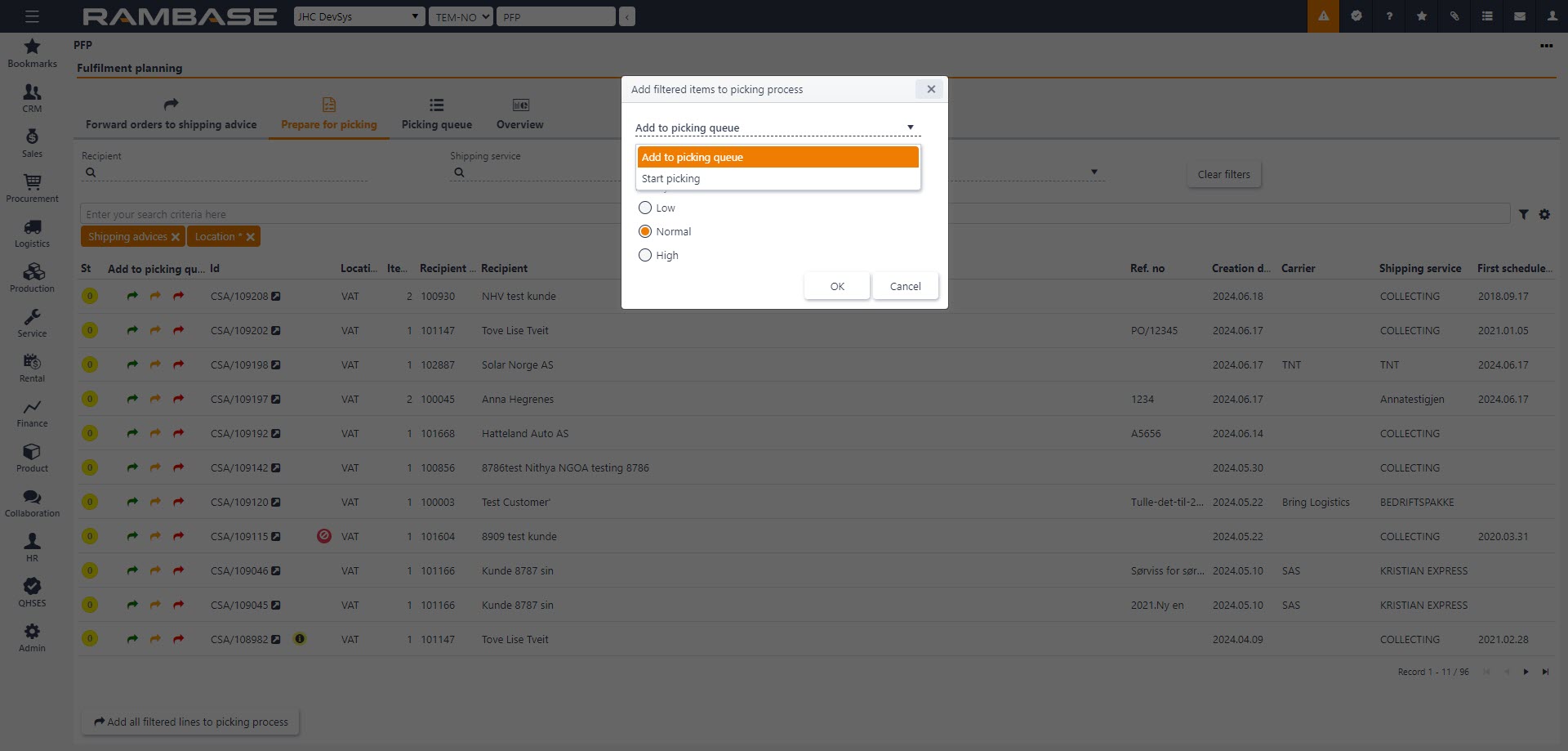Image resolution: width=1568 pixels, height=751 pixels.
Task: Select Low priority radio button
Action: [645, 208]
